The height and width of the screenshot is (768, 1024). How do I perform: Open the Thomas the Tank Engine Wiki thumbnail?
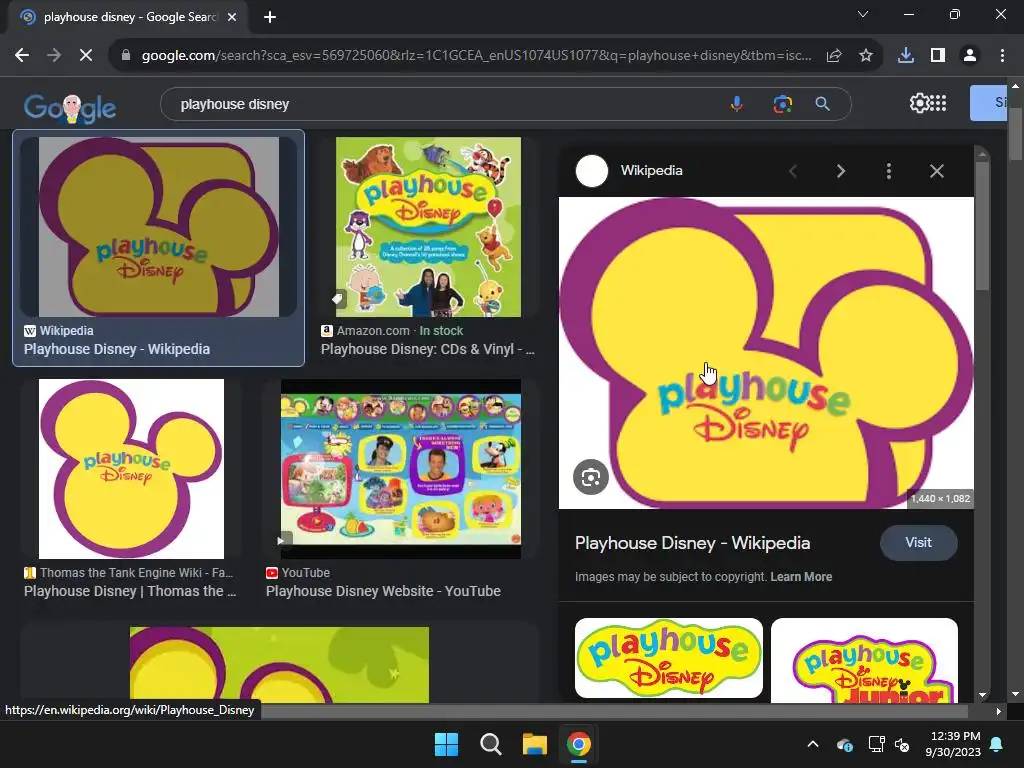click(131, 469)
